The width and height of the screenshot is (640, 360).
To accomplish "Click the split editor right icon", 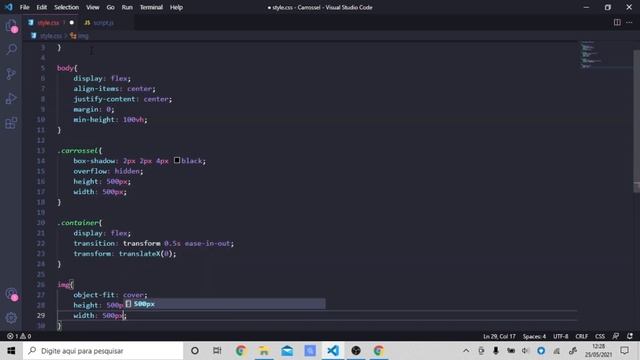I will point(617,22).
